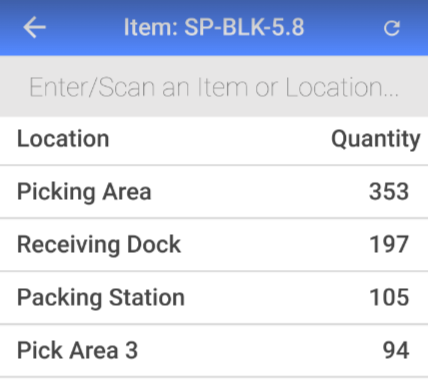The width and height of the screenshot is (428, 381).
Task: Select the Packing Station location name
Action: tap(101, 298)
